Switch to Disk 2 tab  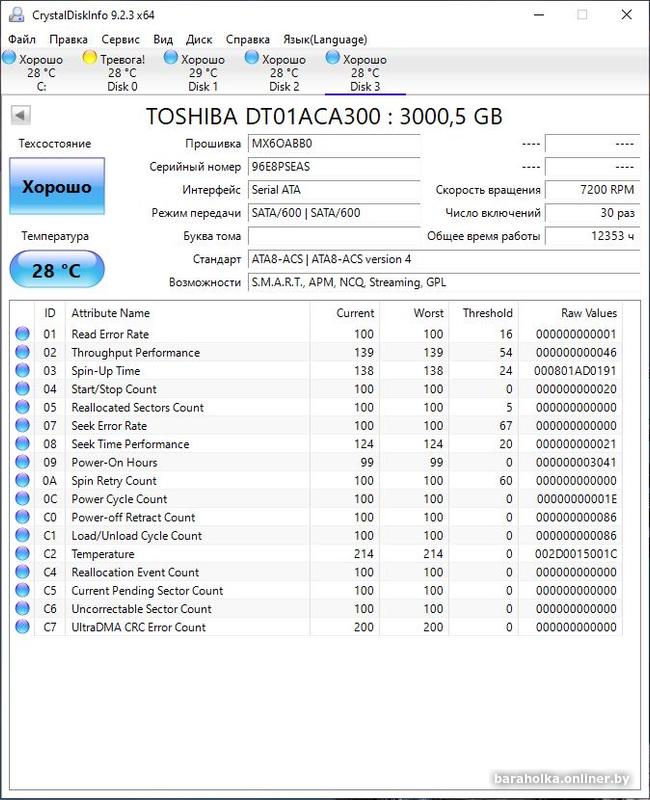coord(284,73)
